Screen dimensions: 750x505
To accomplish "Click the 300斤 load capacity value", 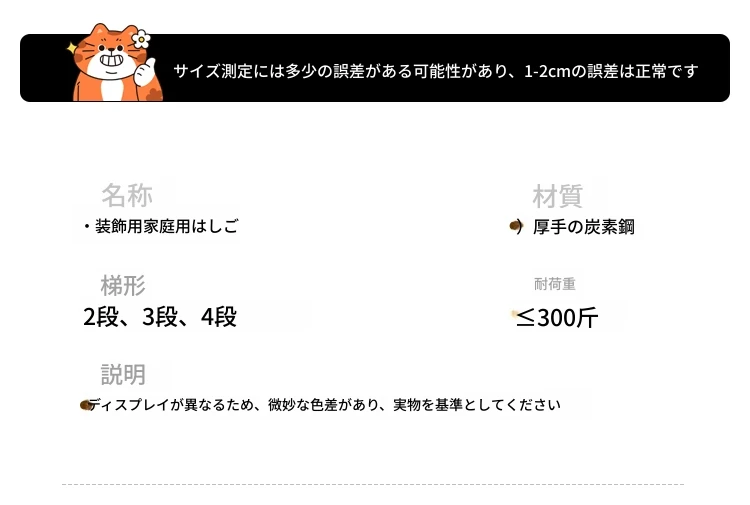I will [x=568, y=318].
